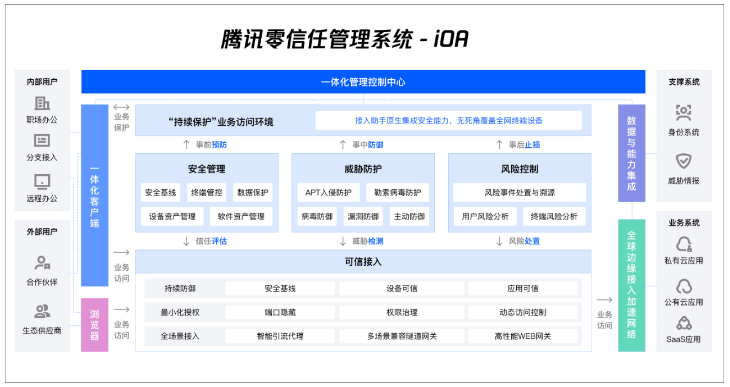The width and height of the screenshot is (730, 387).
Task: Click the 动态访问控制 cell
Action: (522, 312)
